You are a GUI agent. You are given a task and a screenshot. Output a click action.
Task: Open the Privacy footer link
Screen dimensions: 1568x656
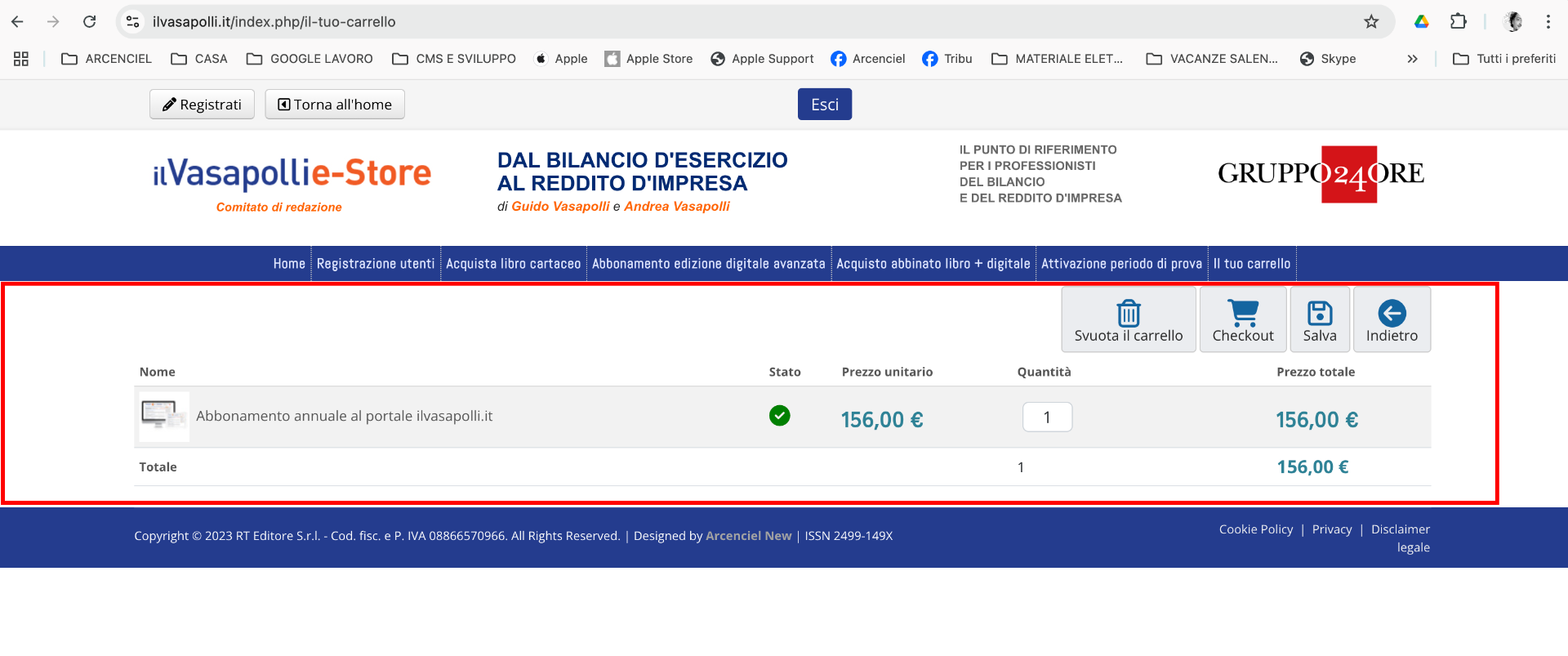point(1332,529)
